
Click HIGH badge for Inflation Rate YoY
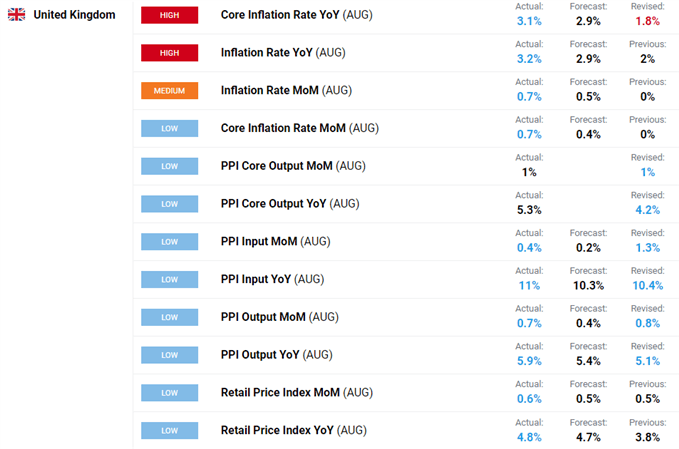pyautogui.click(x=170, y=52)
